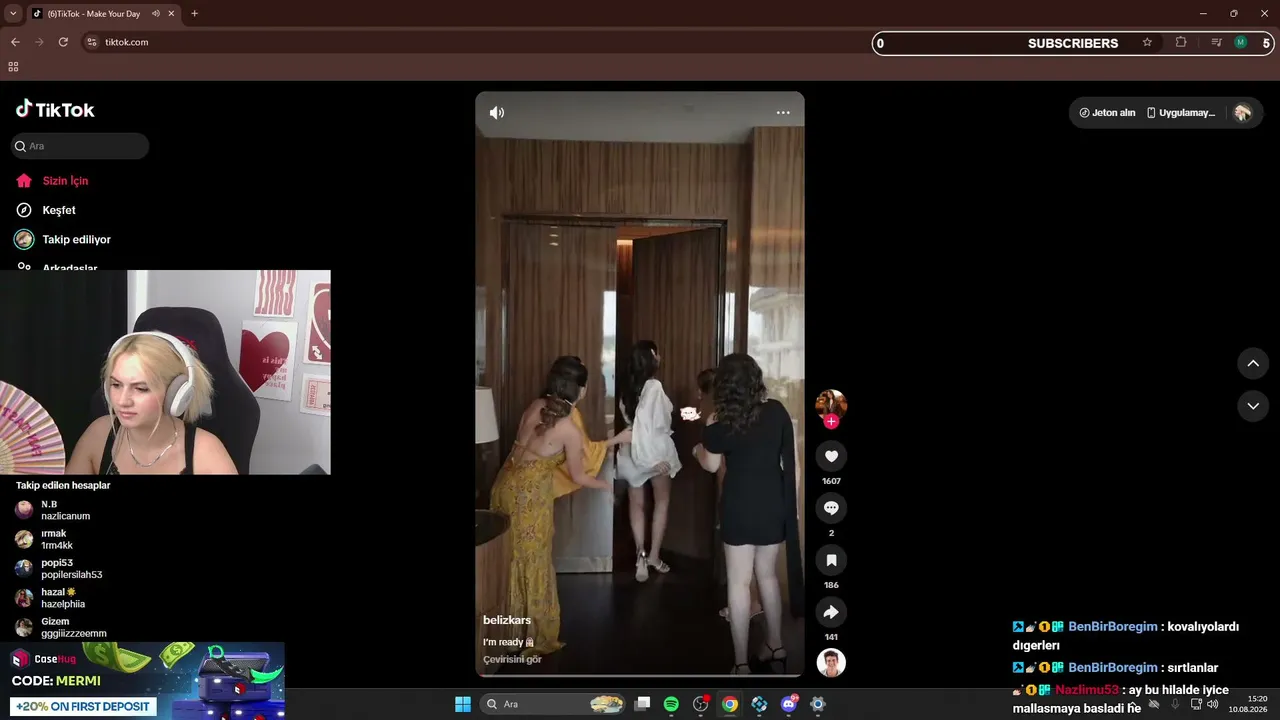Image resolution: width=1280 pixels, height=720 pixels.
Task: Open followed account nazlicanum
Action: coord(66,510)
